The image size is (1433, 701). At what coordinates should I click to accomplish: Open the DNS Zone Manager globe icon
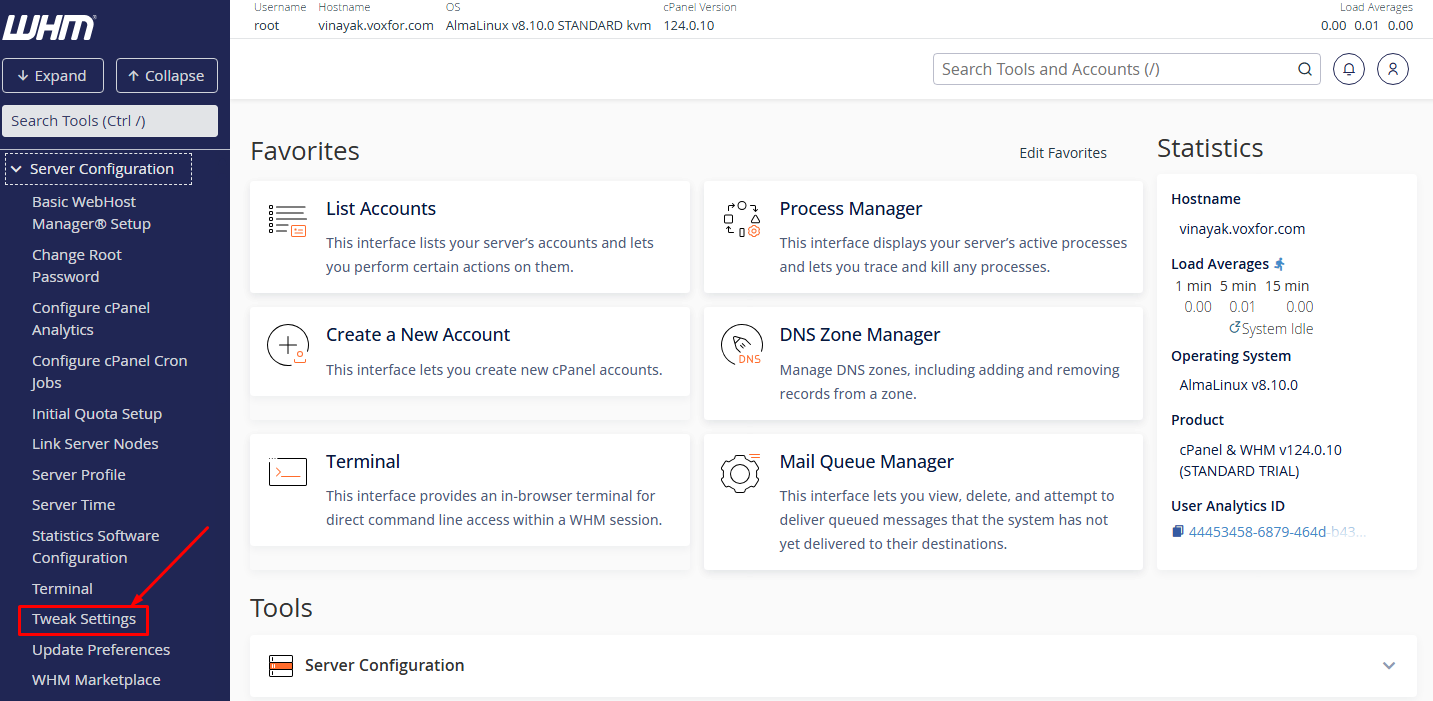click(x=740, y=345)
